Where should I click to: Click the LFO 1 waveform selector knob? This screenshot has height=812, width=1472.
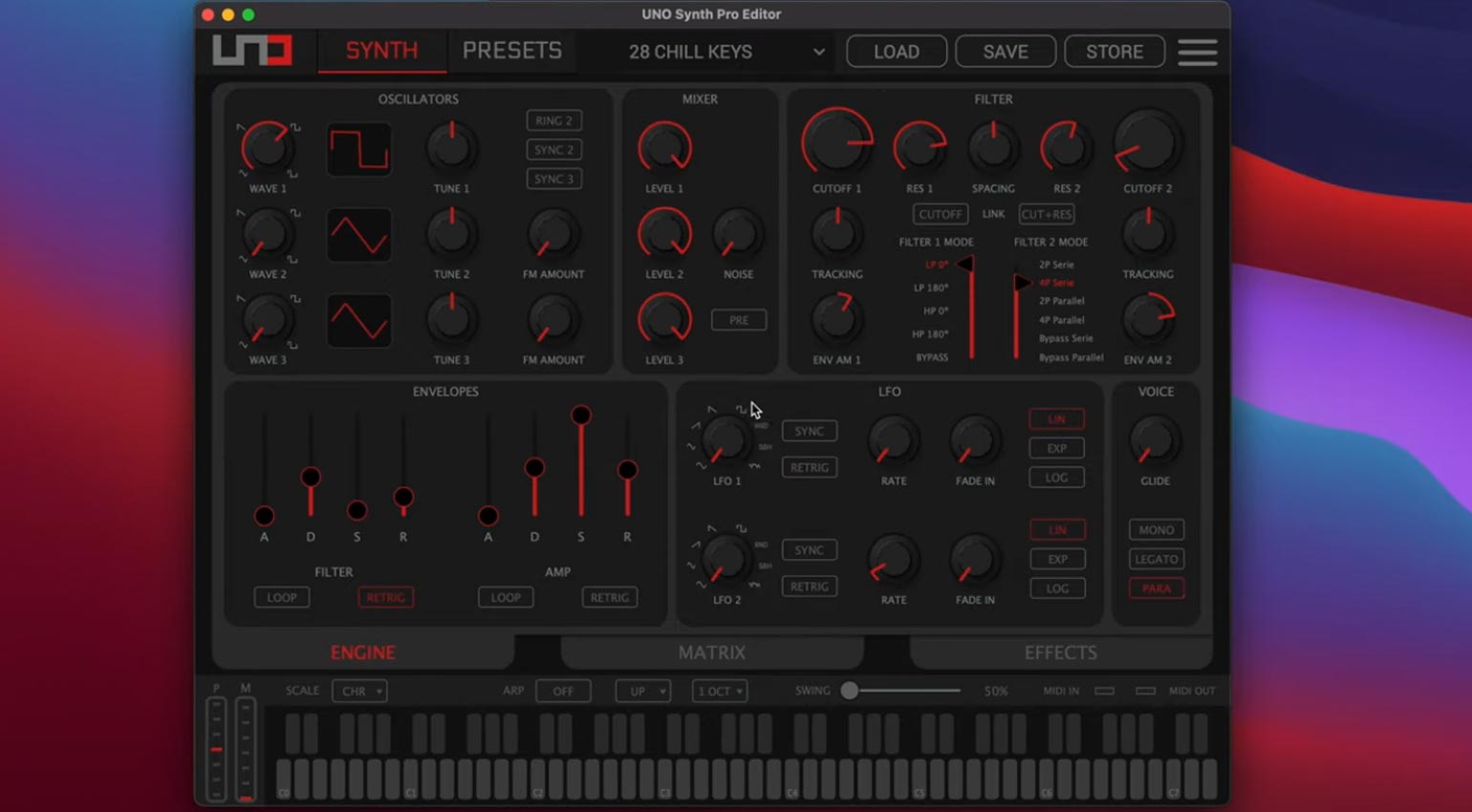725,440
